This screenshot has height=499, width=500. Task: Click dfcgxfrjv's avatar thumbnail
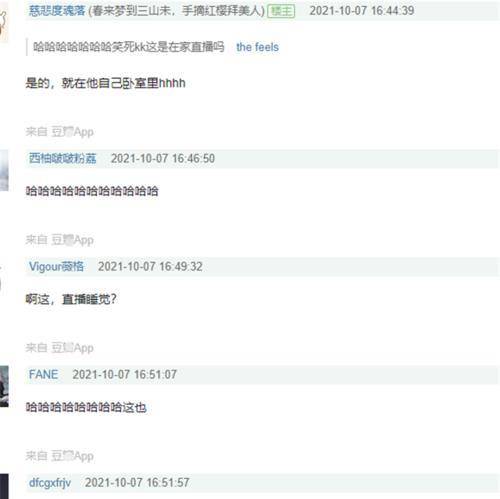4,486
